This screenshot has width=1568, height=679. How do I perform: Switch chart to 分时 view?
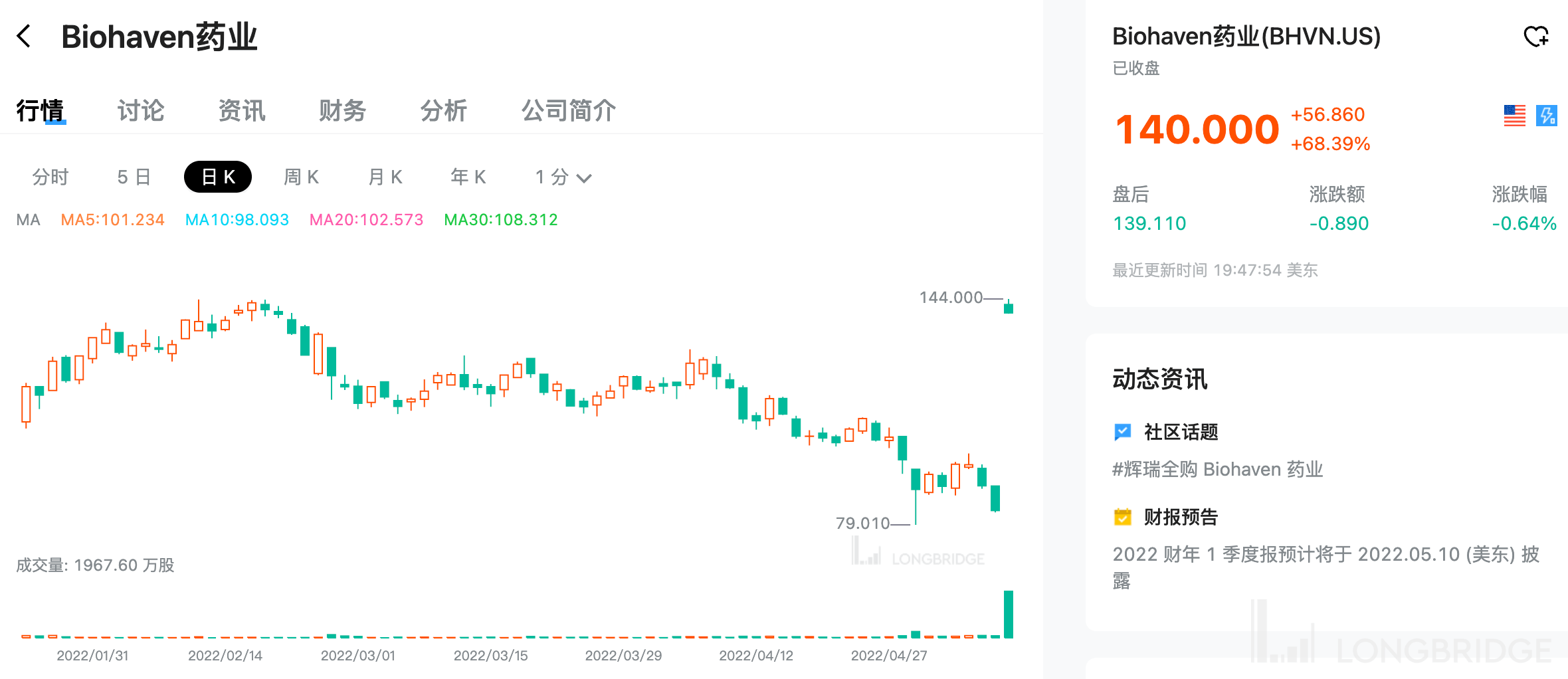(x=50, y=177)
